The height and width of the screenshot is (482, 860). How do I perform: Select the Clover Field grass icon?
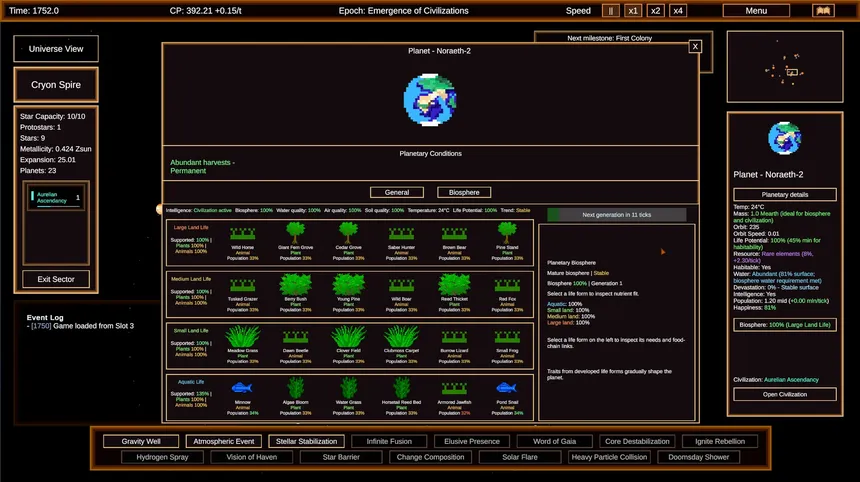348,336
